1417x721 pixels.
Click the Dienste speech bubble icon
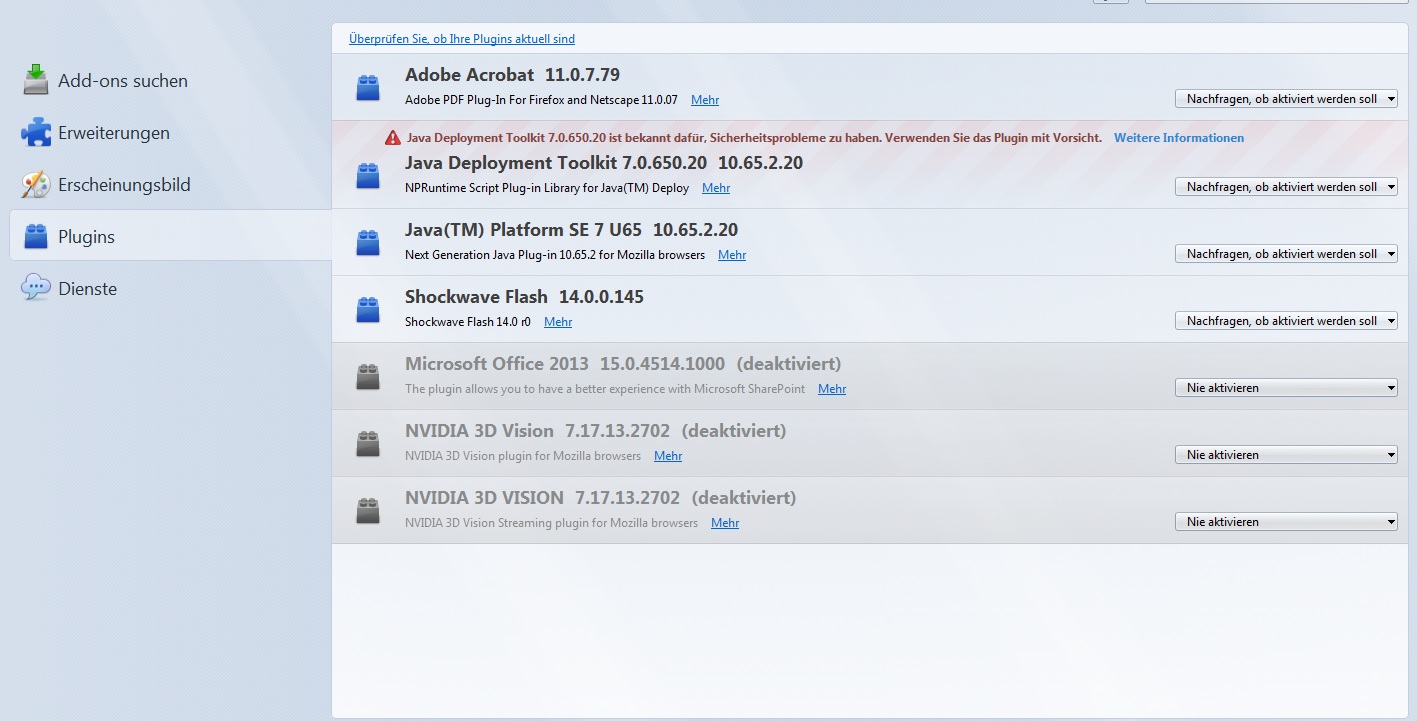pos(36,288)
